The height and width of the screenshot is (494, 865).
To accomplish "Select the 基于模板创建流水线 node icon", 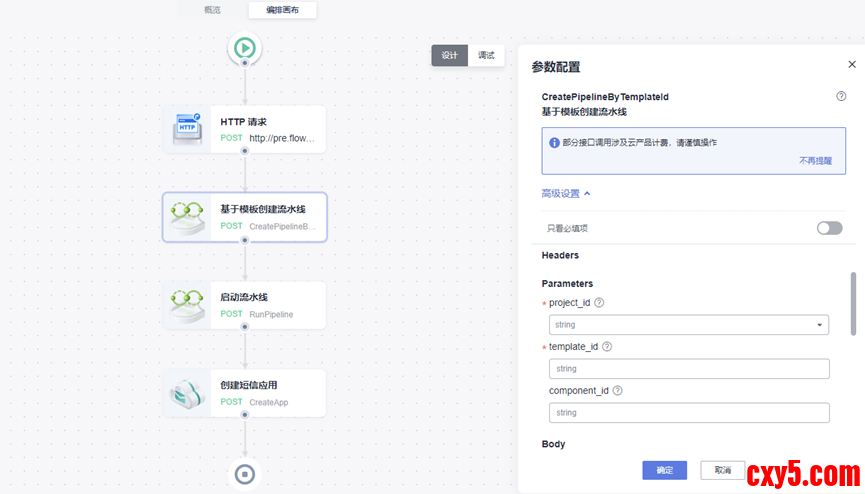I will [188, 217].
